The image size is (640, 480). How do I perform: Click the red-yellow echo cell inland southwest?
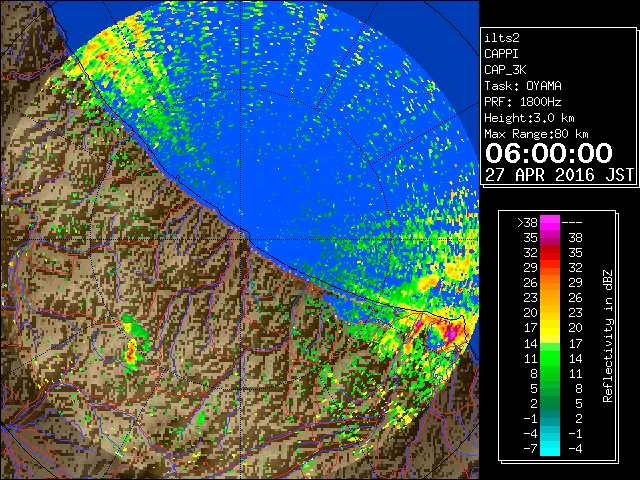[131, 353]
